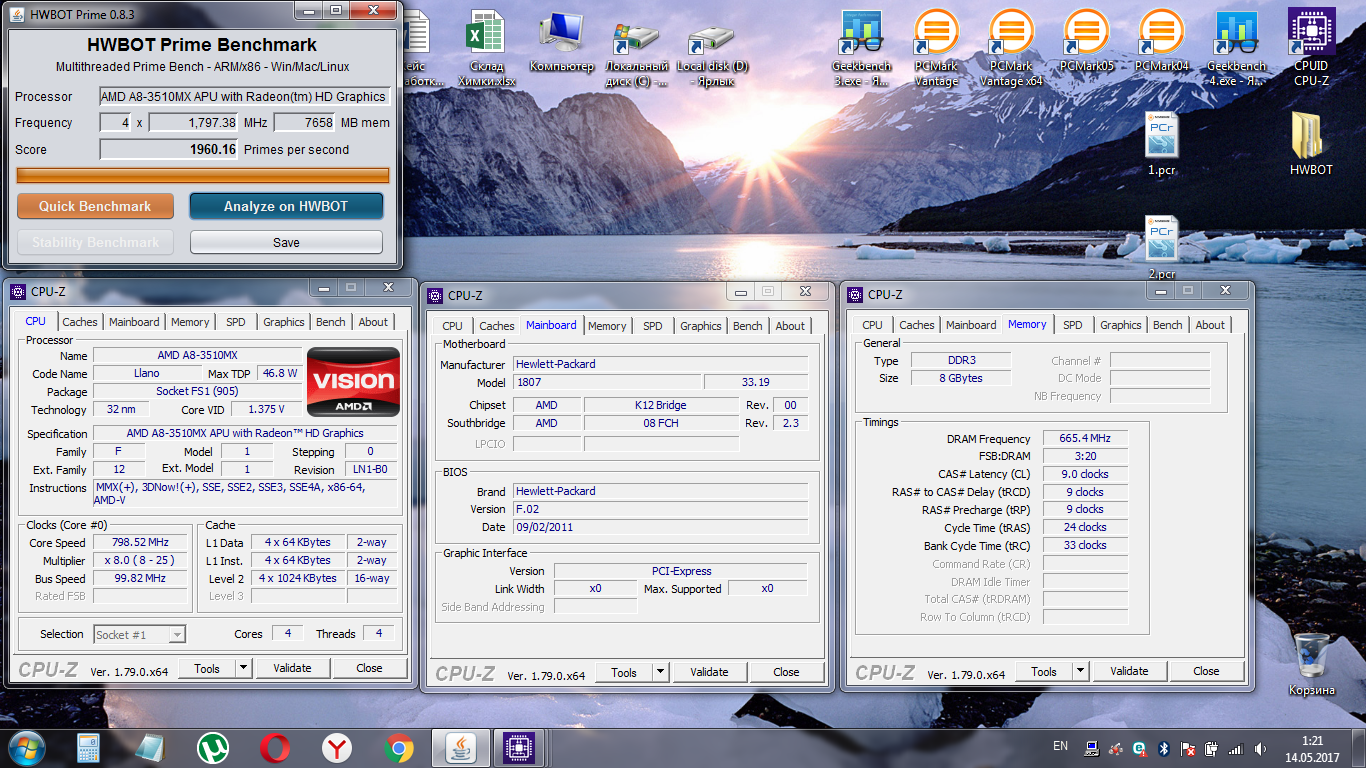Click Tools button in the CPU window

point(207,668)
